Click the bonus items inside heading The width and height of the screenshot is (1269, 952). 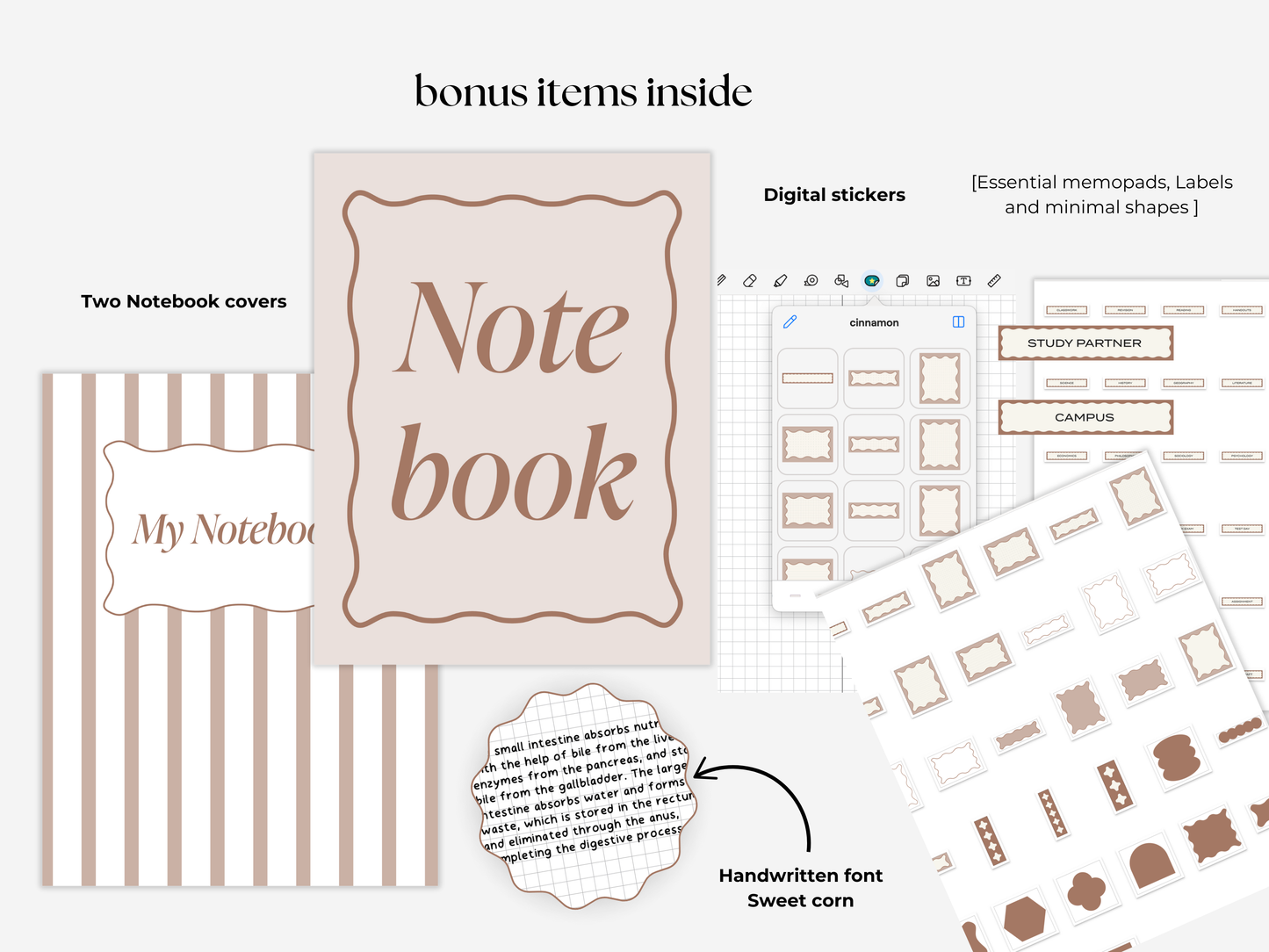[x=583, y=91]
